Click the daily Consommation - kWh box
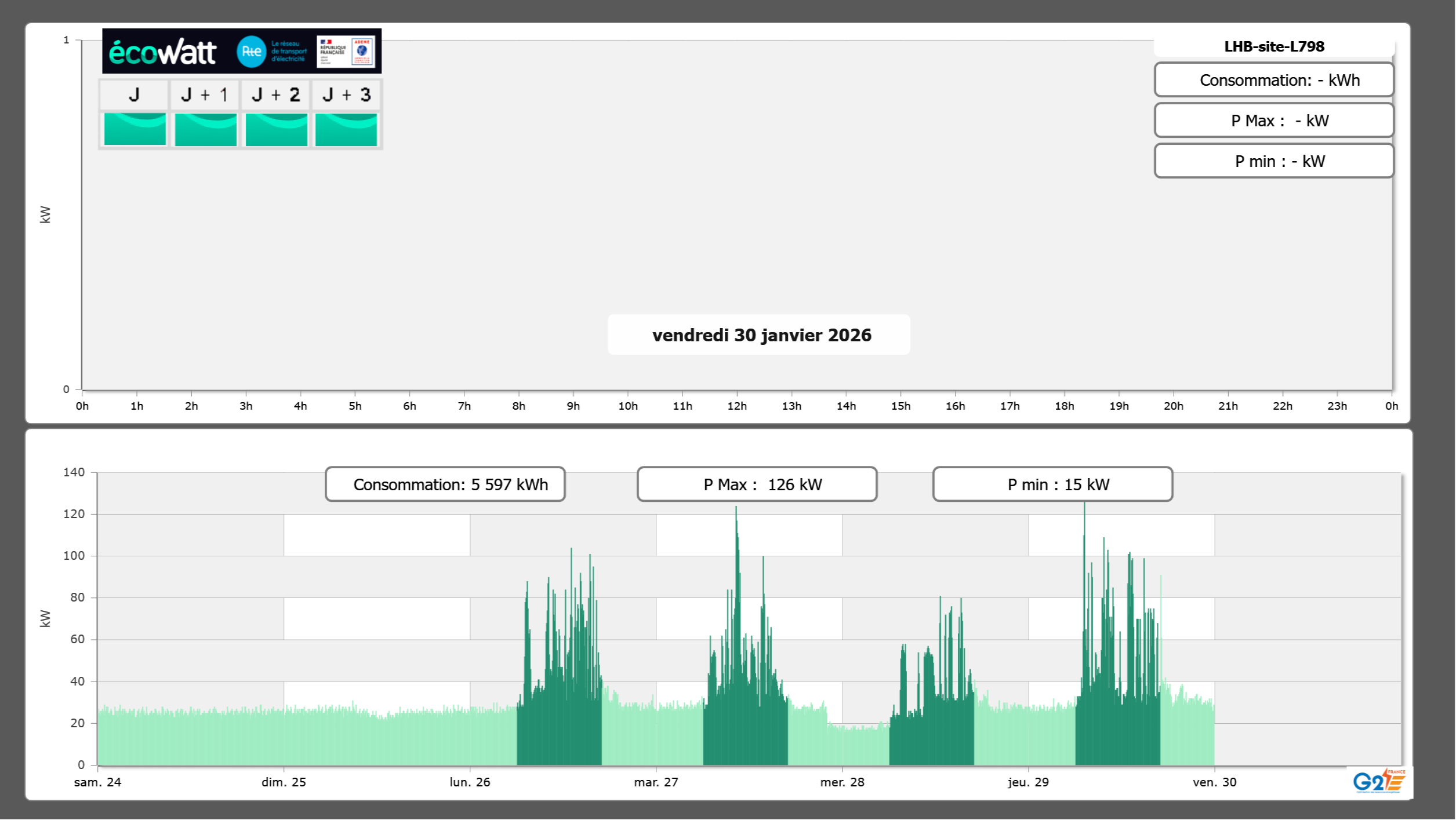Screen dimensions: 1456x820 1273,80
